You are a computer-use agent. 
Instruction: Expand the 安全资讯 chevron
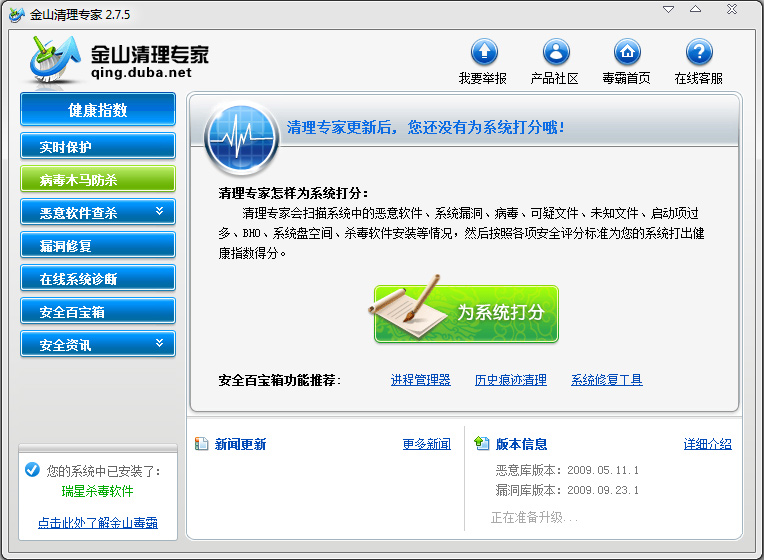(159, 343)
